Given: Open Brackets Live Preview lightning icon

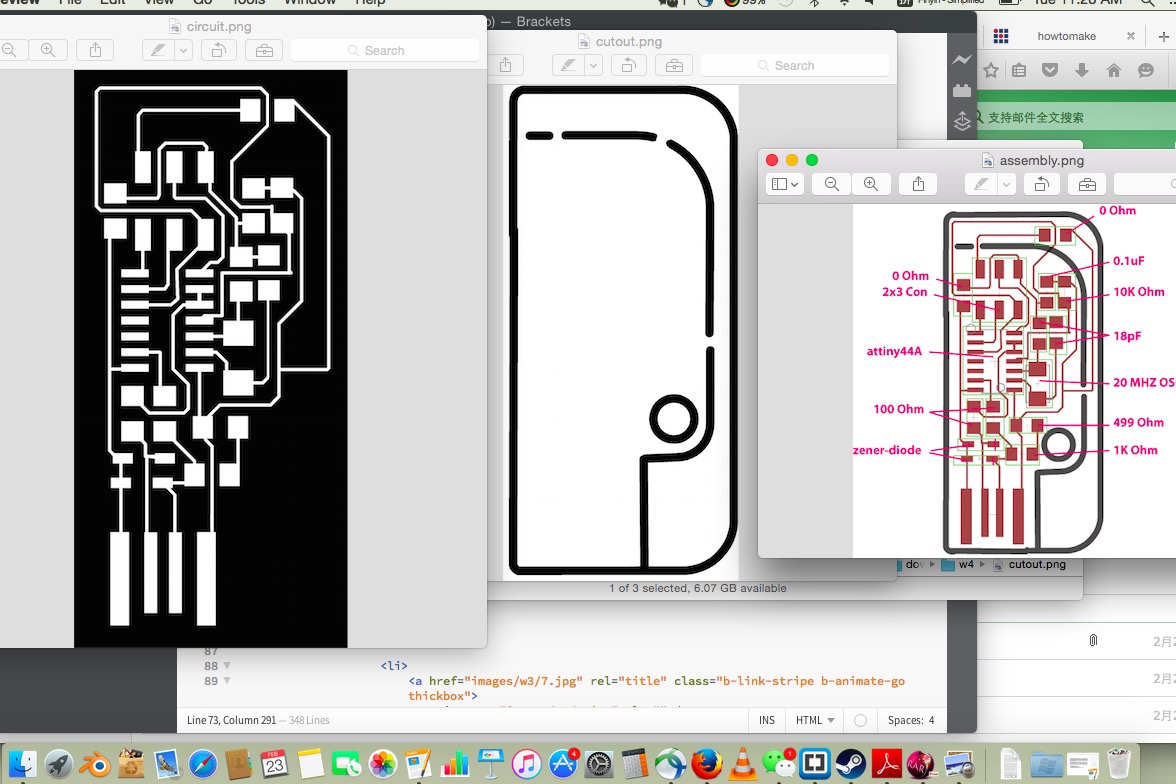Looking at the screenshot, I should pos(962,60).
